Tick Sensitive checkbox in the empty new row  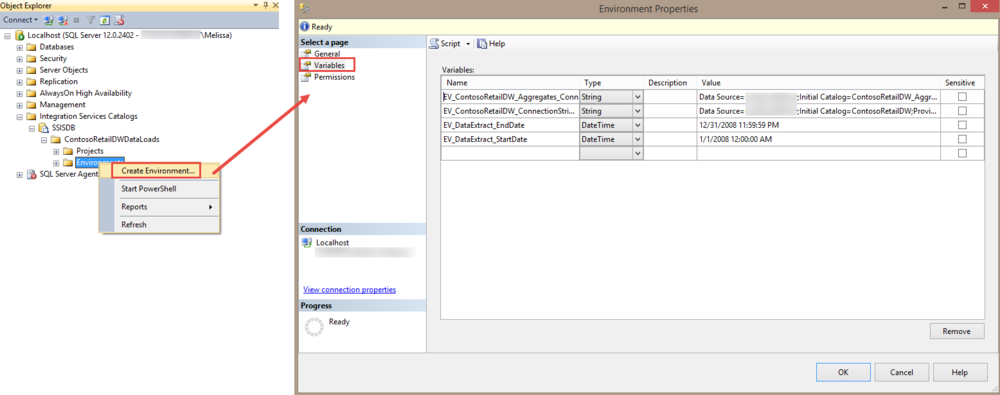click(x=962, y=153)
